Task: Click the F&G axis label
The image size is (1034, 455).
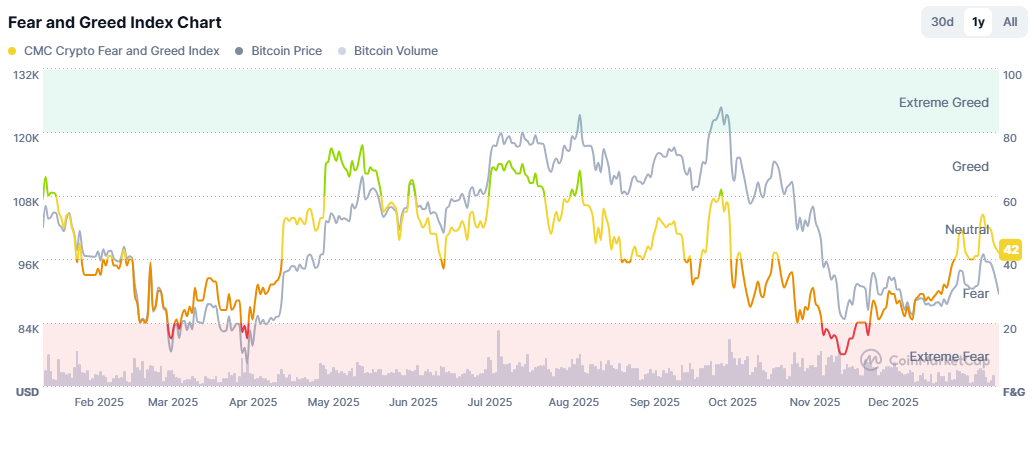Action: [x=1014, y=392]
